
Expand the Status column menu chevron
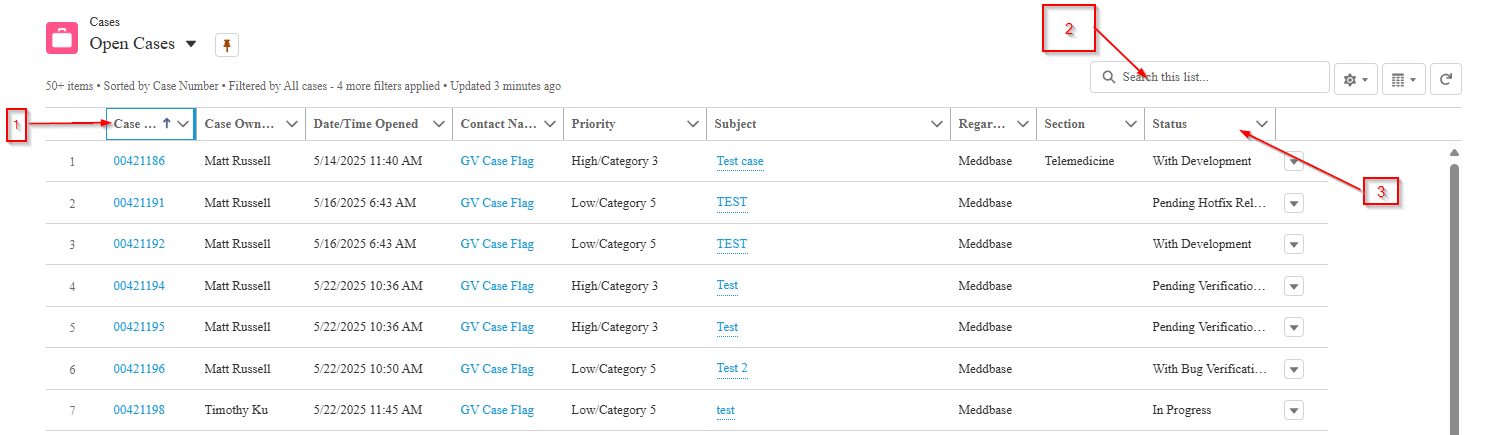1262,124
